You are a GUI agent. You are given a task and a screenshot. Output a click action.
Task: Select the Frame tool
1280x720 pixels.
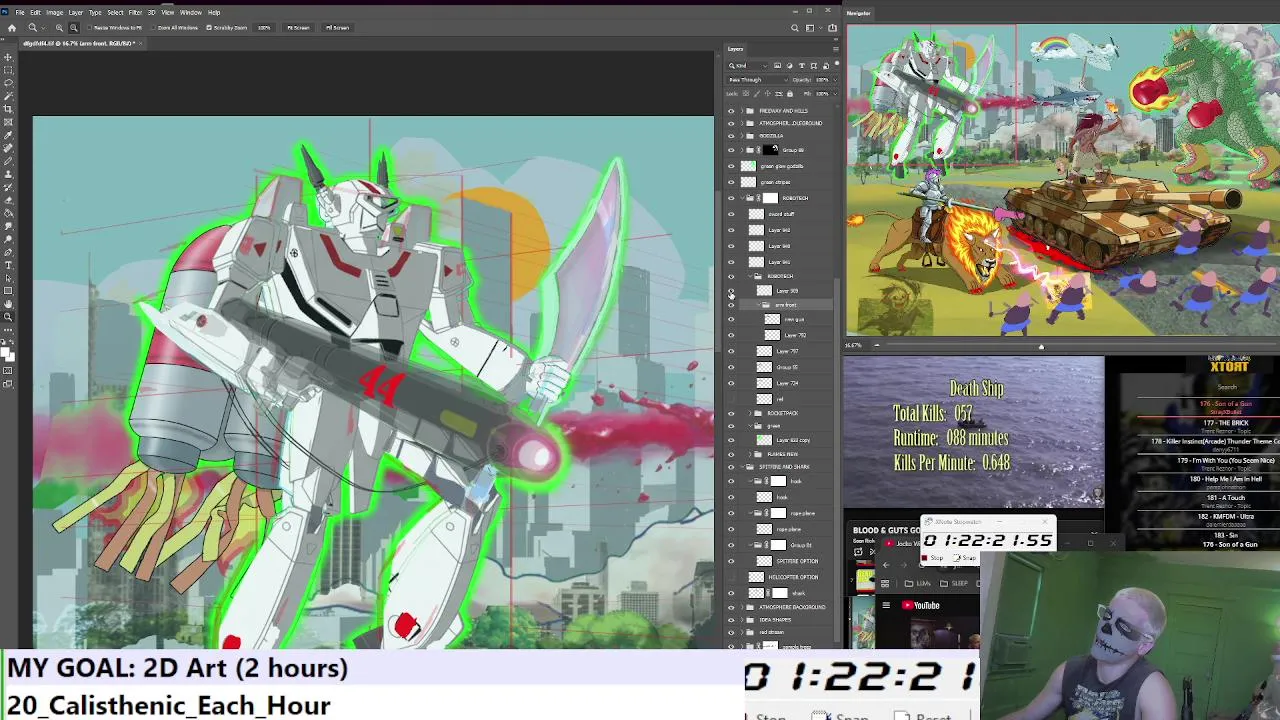[8, 122]
